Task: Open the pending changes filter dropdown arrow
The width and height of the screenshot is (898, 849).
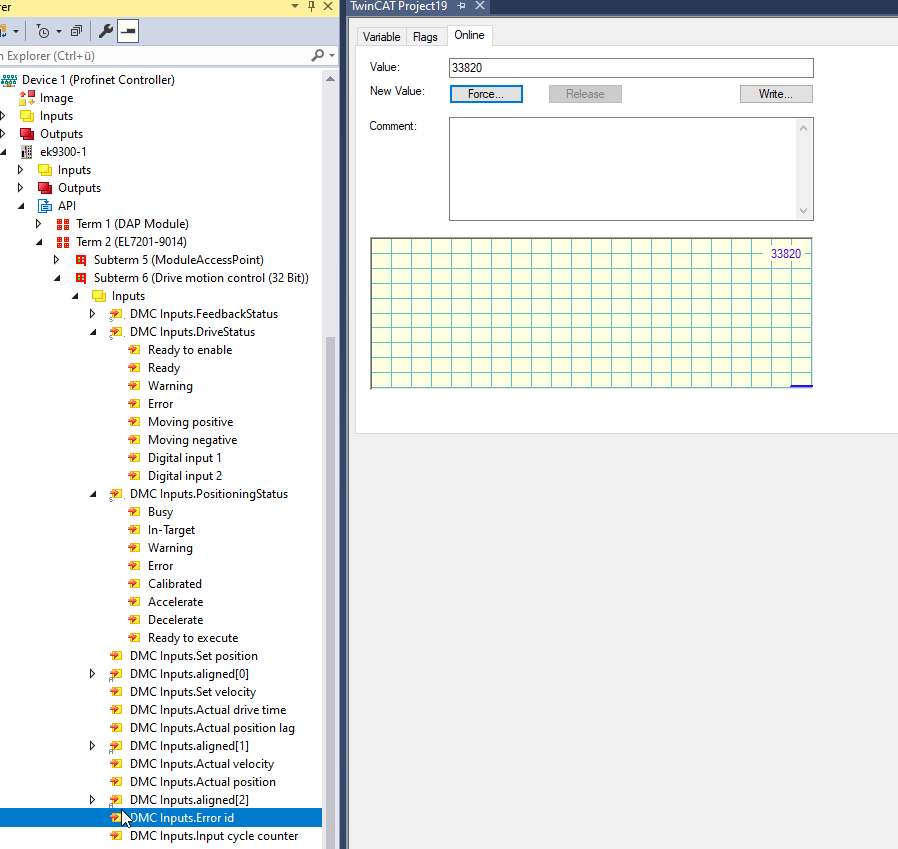Action: tap(59, 32)
